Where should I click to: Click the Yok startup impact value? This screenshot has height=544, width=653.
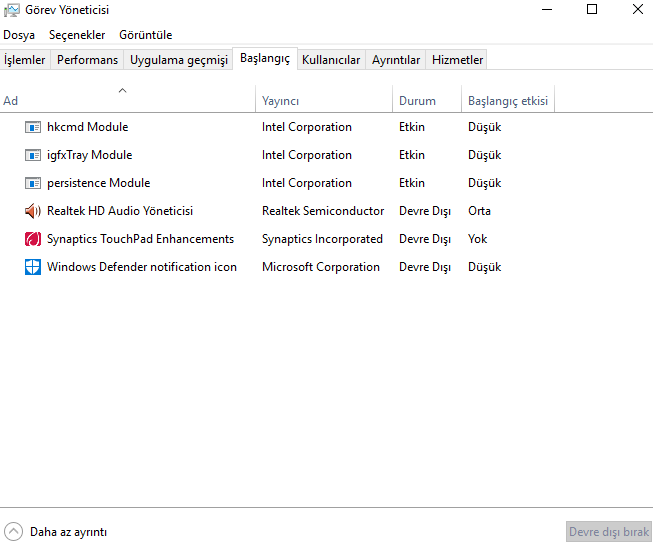tap(477, 239)
